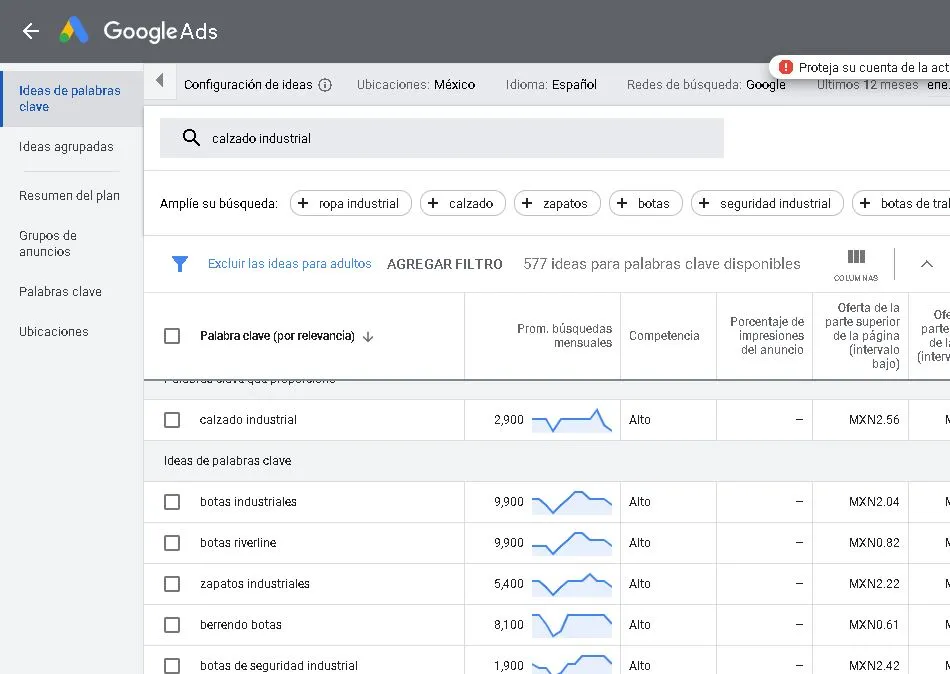The width and height of the screenshot is (950, 674).
Task: Click the Google Ads logo
Action: tap(139, 31)
